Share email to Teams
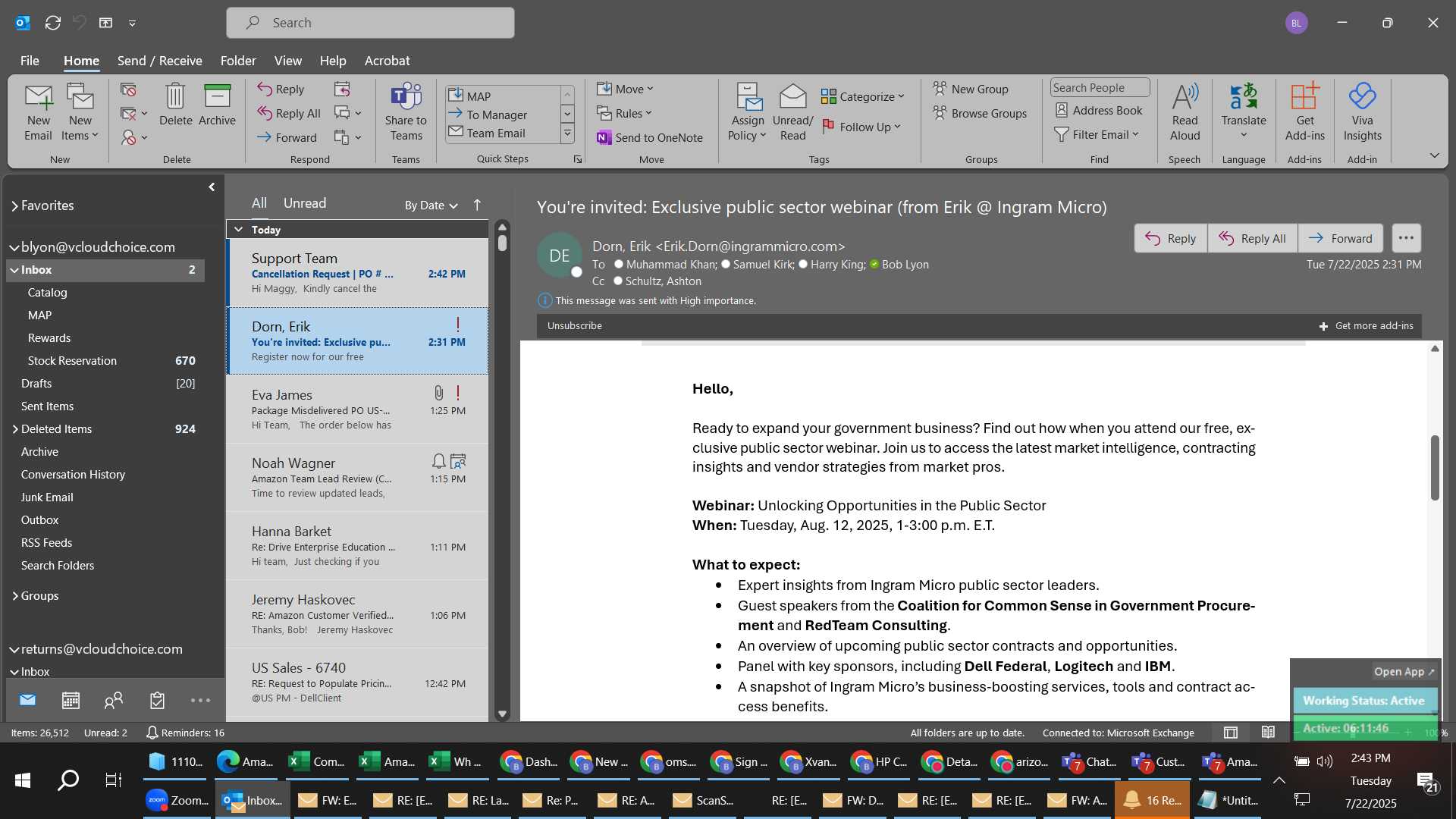This screenshot has width=1456, height=819. point(406,112)
